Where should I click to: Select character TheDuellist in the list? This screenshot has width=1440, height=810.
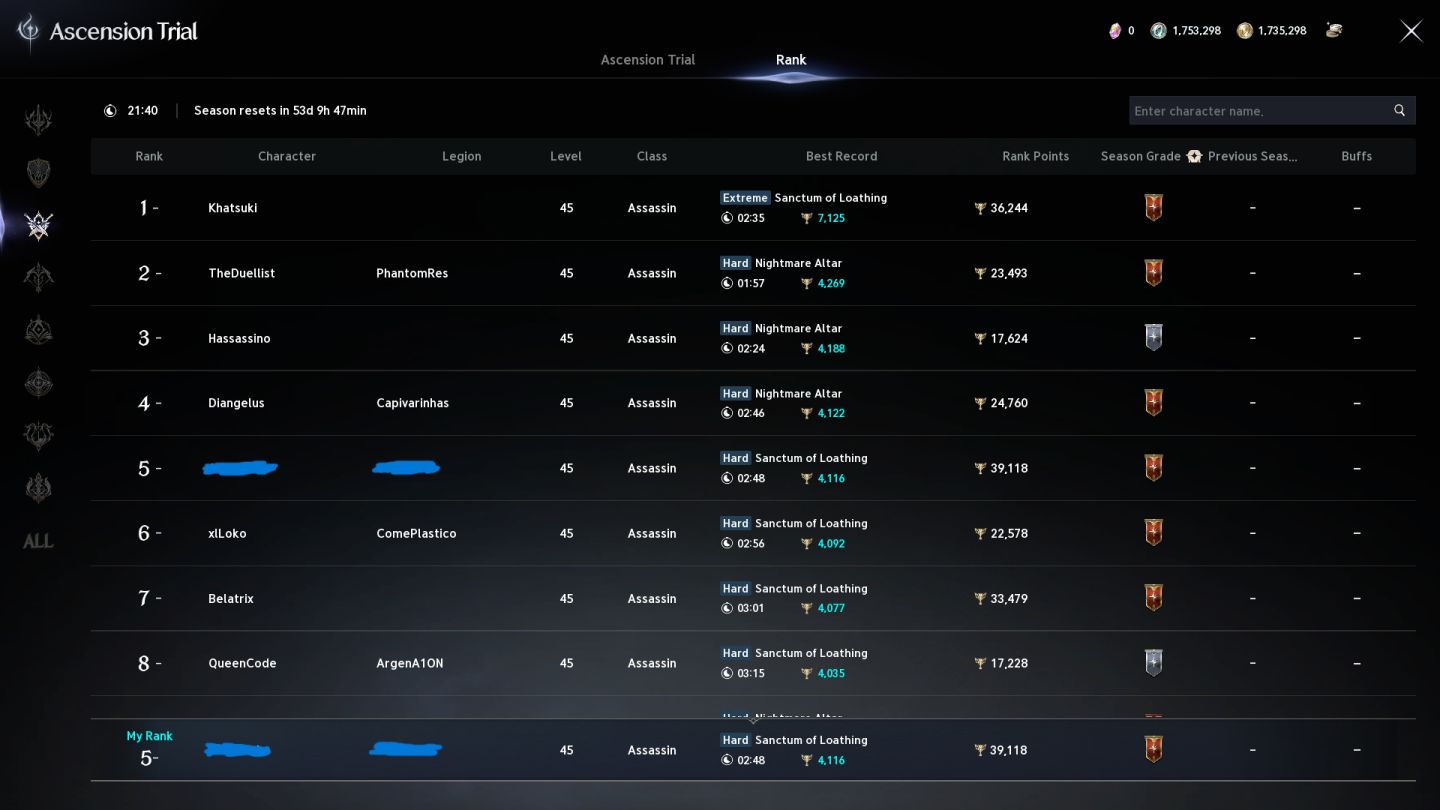point(242,273)
